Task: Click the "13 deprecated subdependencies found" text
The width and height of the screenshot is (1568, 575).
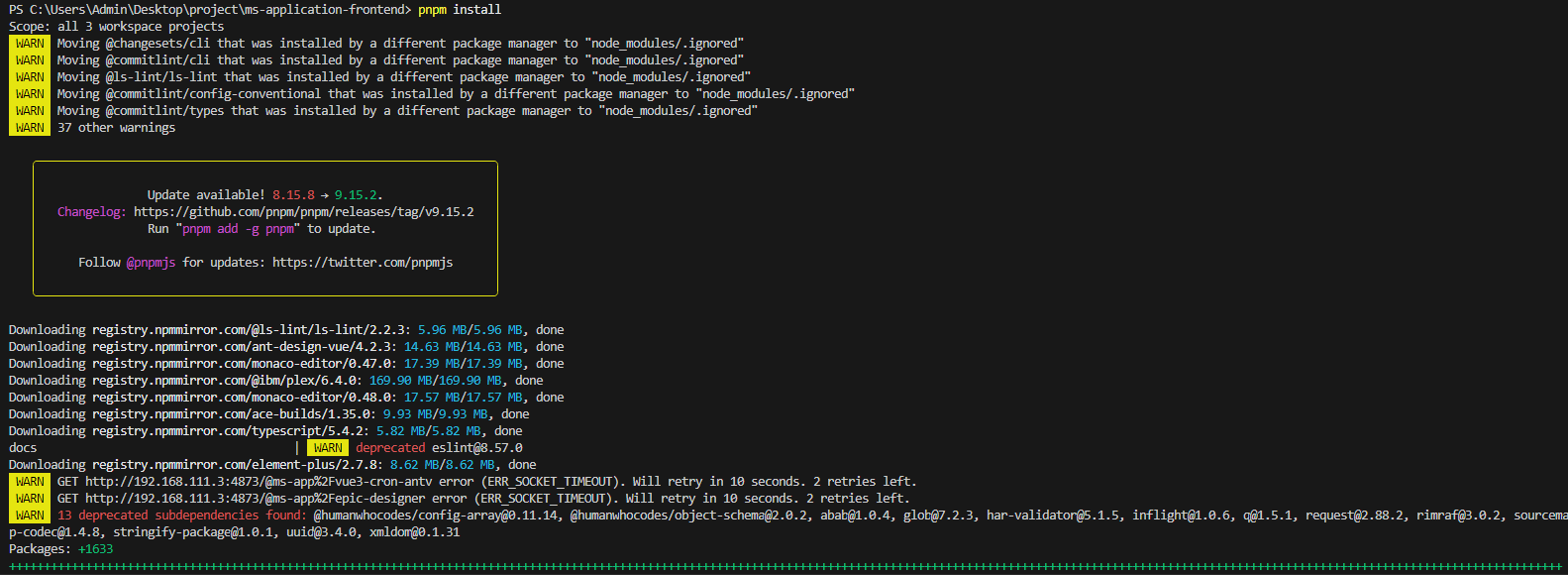Action: (181, 516)
